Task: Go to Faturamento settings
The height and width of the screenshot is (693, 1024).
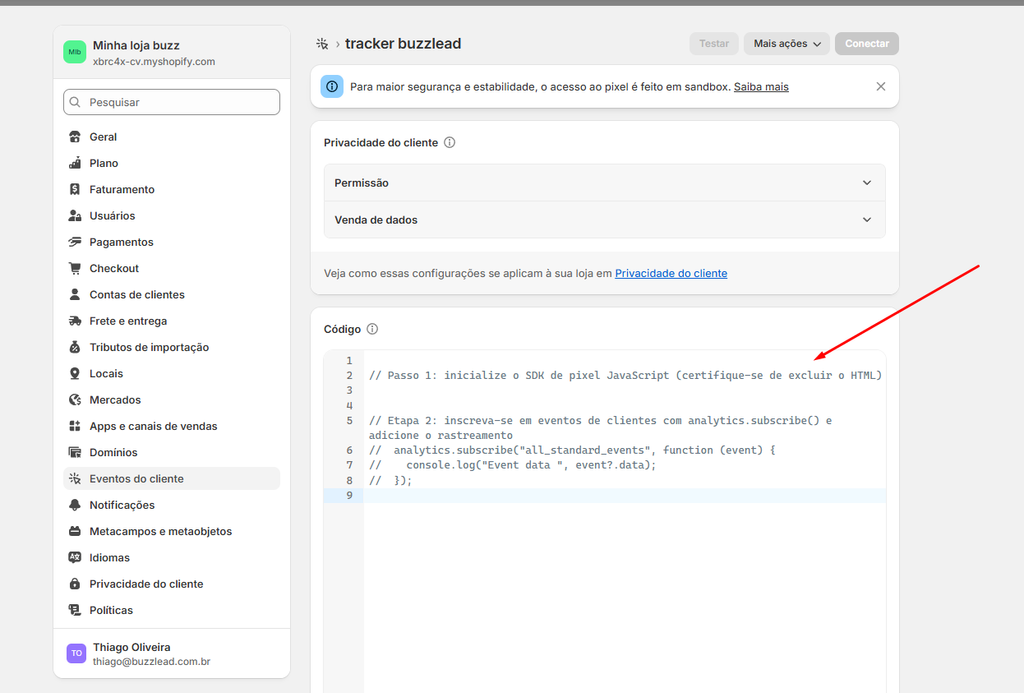Action: (171, 189)
